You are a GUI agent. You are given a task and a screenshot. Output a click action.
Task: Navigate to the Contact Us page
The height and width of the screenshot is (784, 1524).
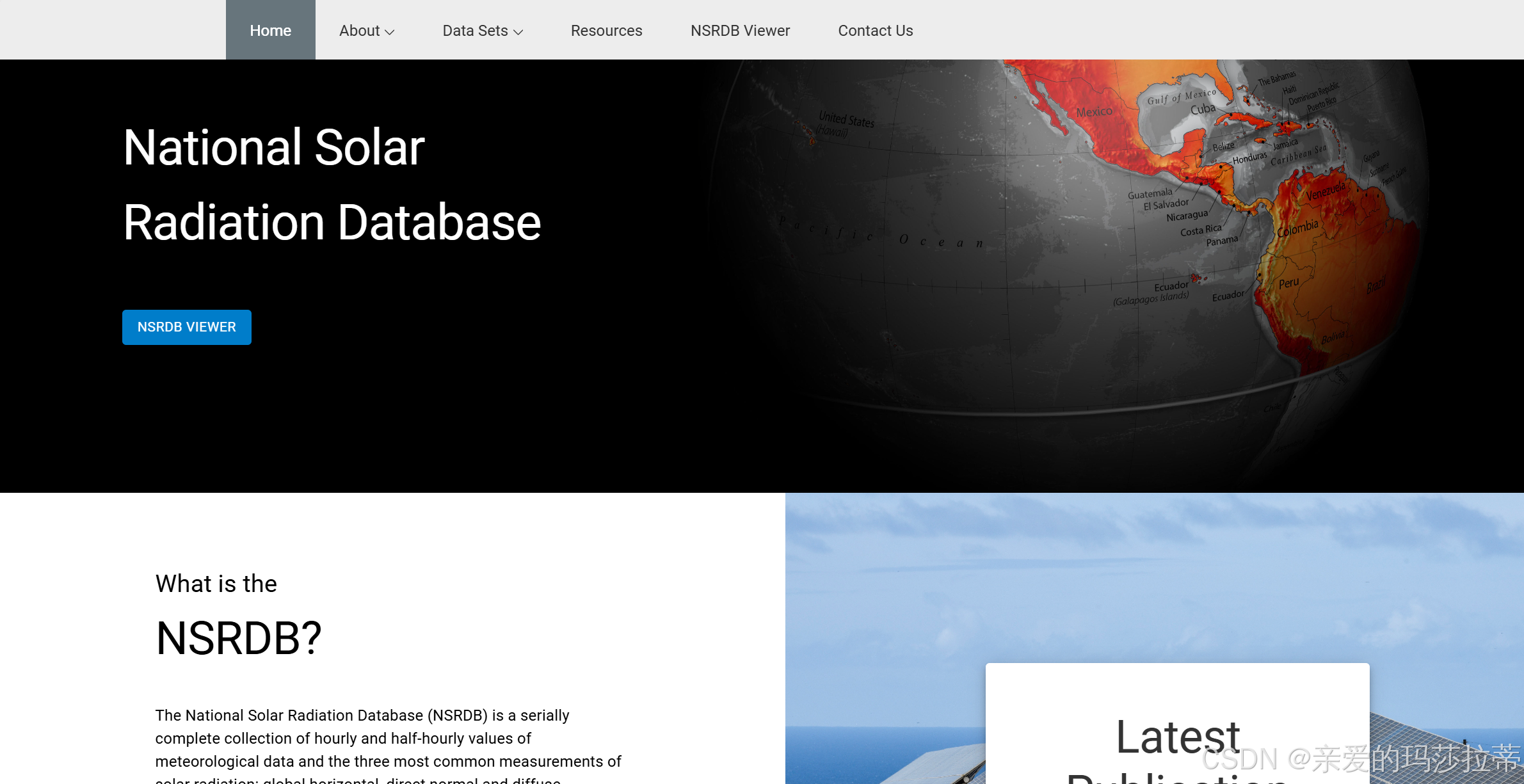click(x=875, y=30)
